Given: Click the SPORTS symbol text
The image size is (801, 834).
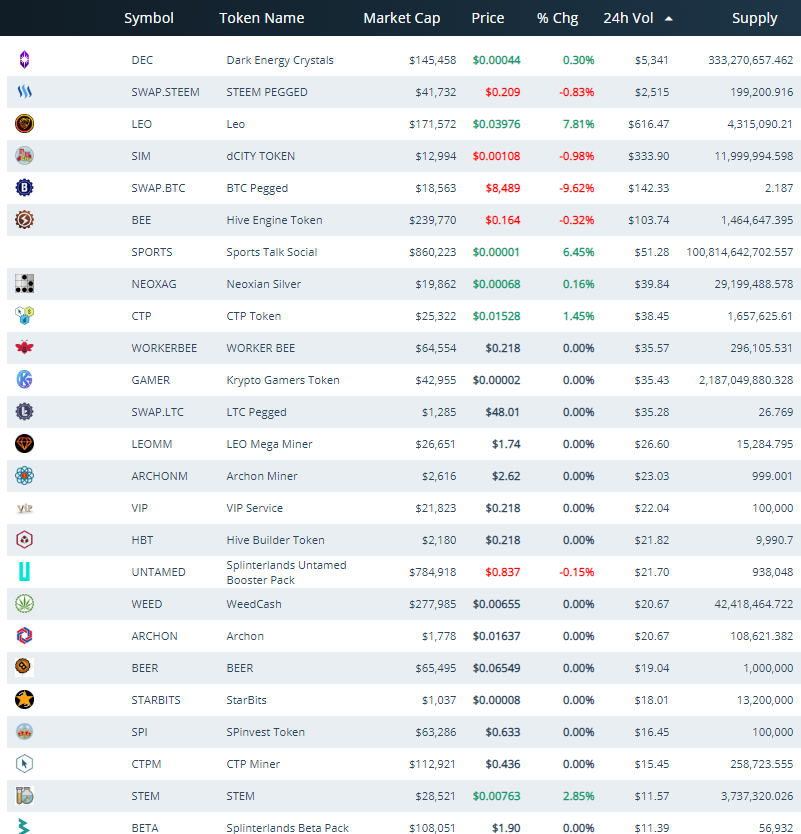Looking at the screenshot, I should click(152, 252).
